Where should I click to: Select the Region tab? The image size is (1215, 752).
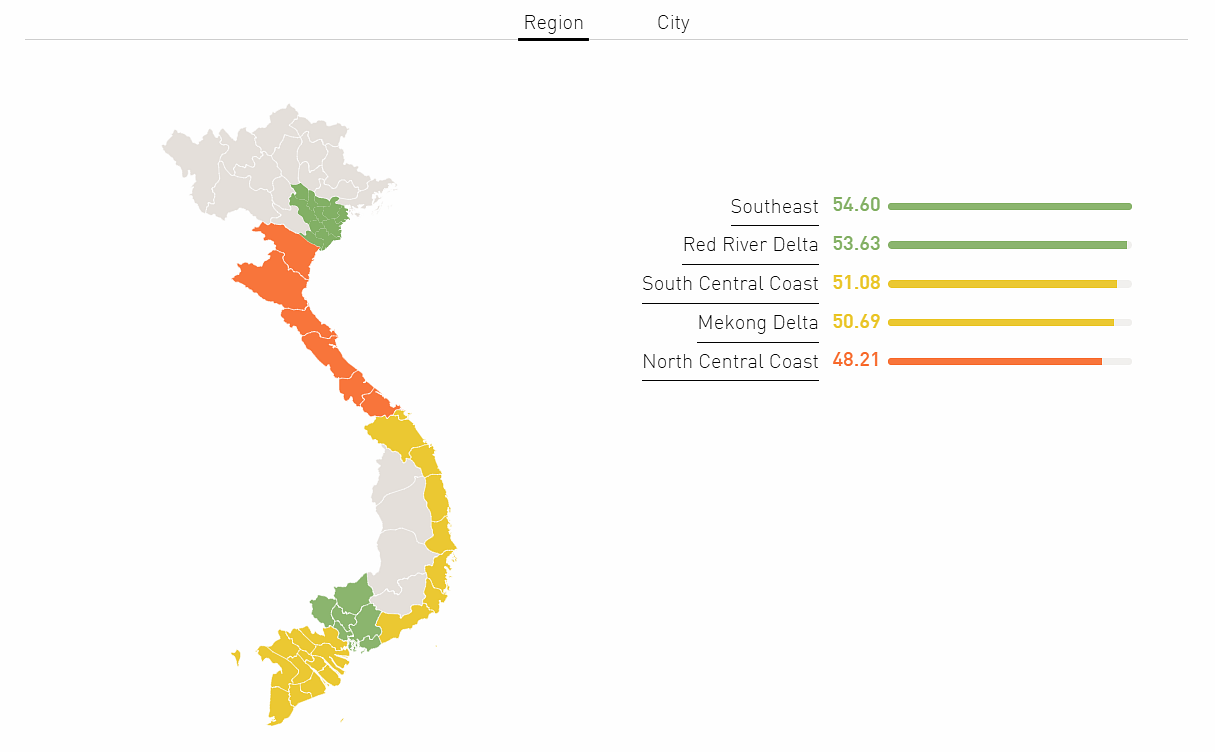point(553,22)
